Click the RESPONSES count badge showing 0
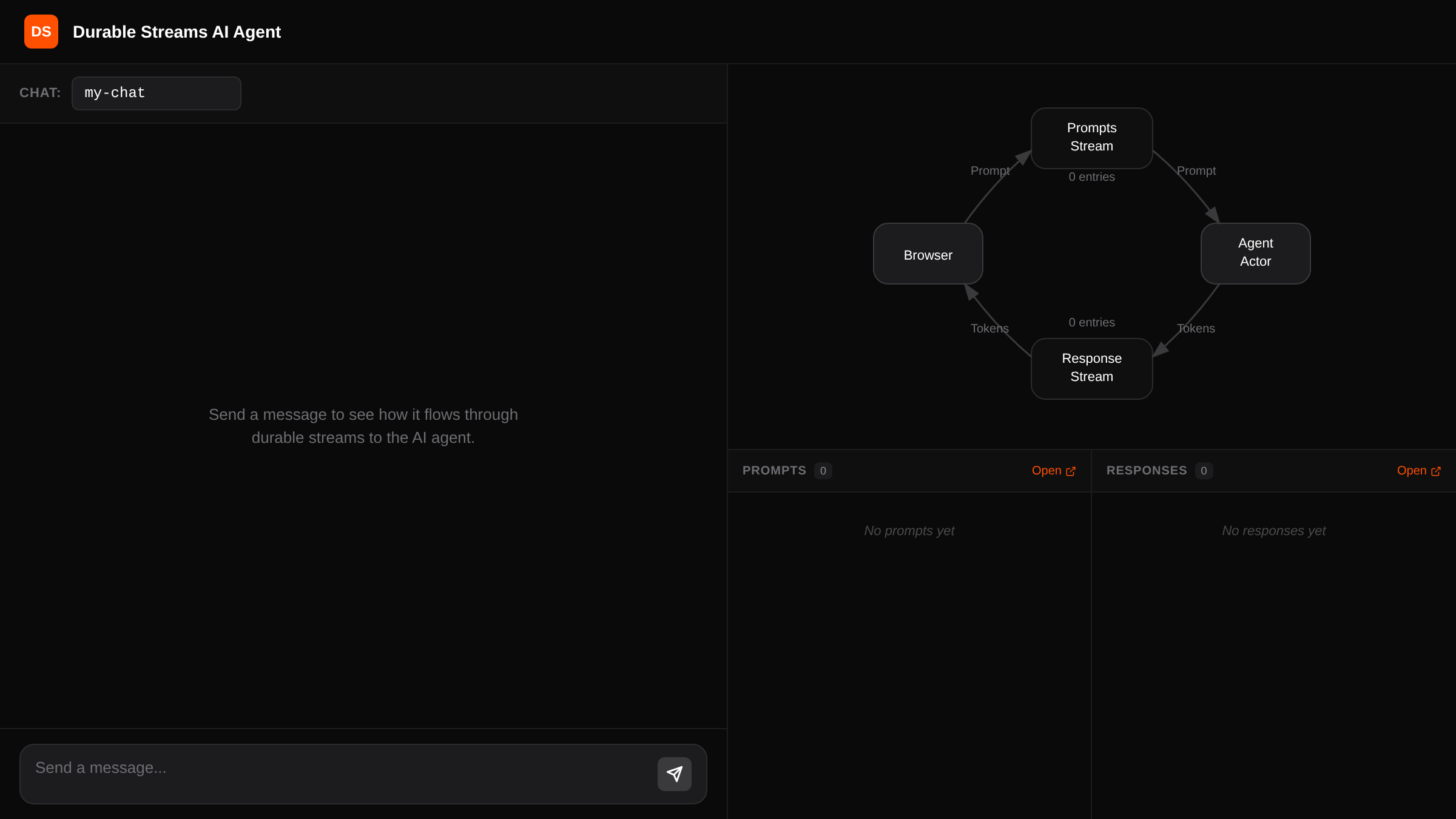Screen dimensions: 1456x819 [x=1203, y=470]
